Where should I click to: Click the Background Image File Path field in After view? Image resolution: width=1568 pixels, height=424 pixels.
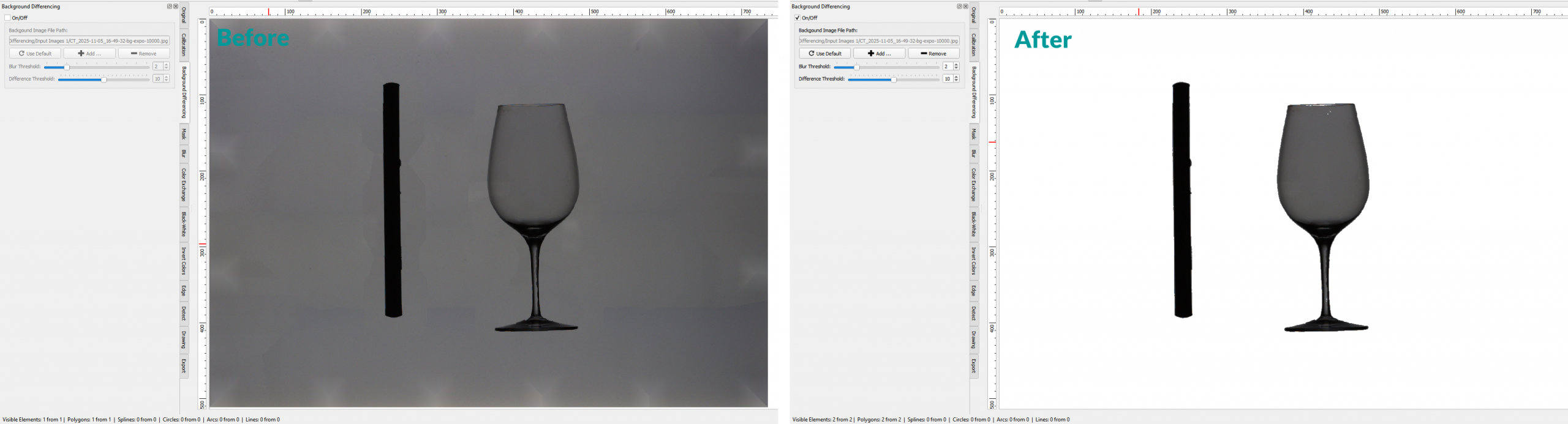click(x=878, y=41)
